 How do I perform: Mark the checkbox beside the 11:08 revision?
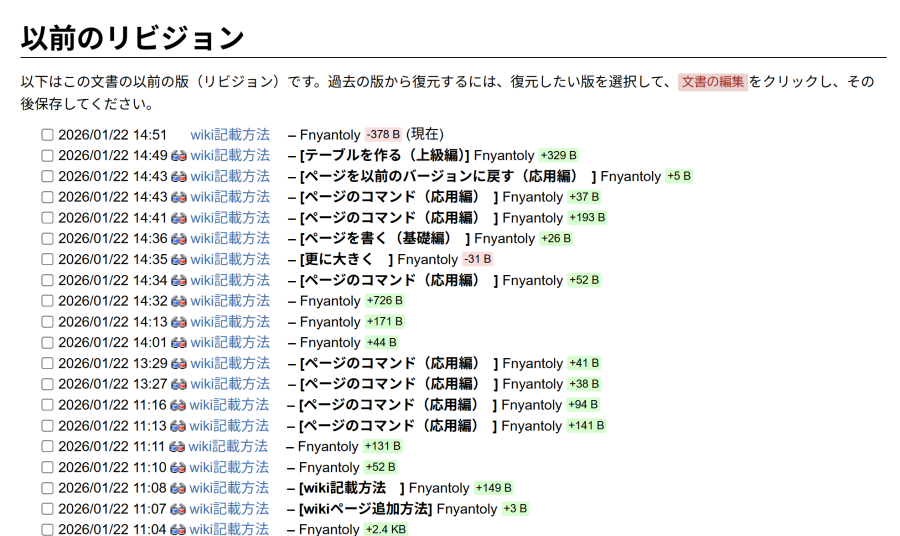pos(47,489)
